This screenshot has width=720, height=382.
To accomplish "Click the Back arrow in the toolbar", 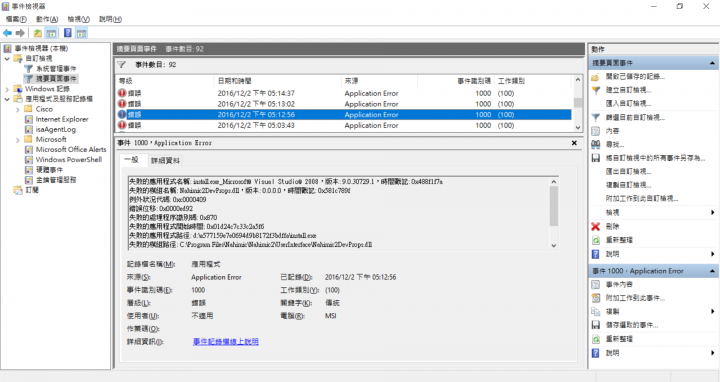I will (x=7, y=33).
